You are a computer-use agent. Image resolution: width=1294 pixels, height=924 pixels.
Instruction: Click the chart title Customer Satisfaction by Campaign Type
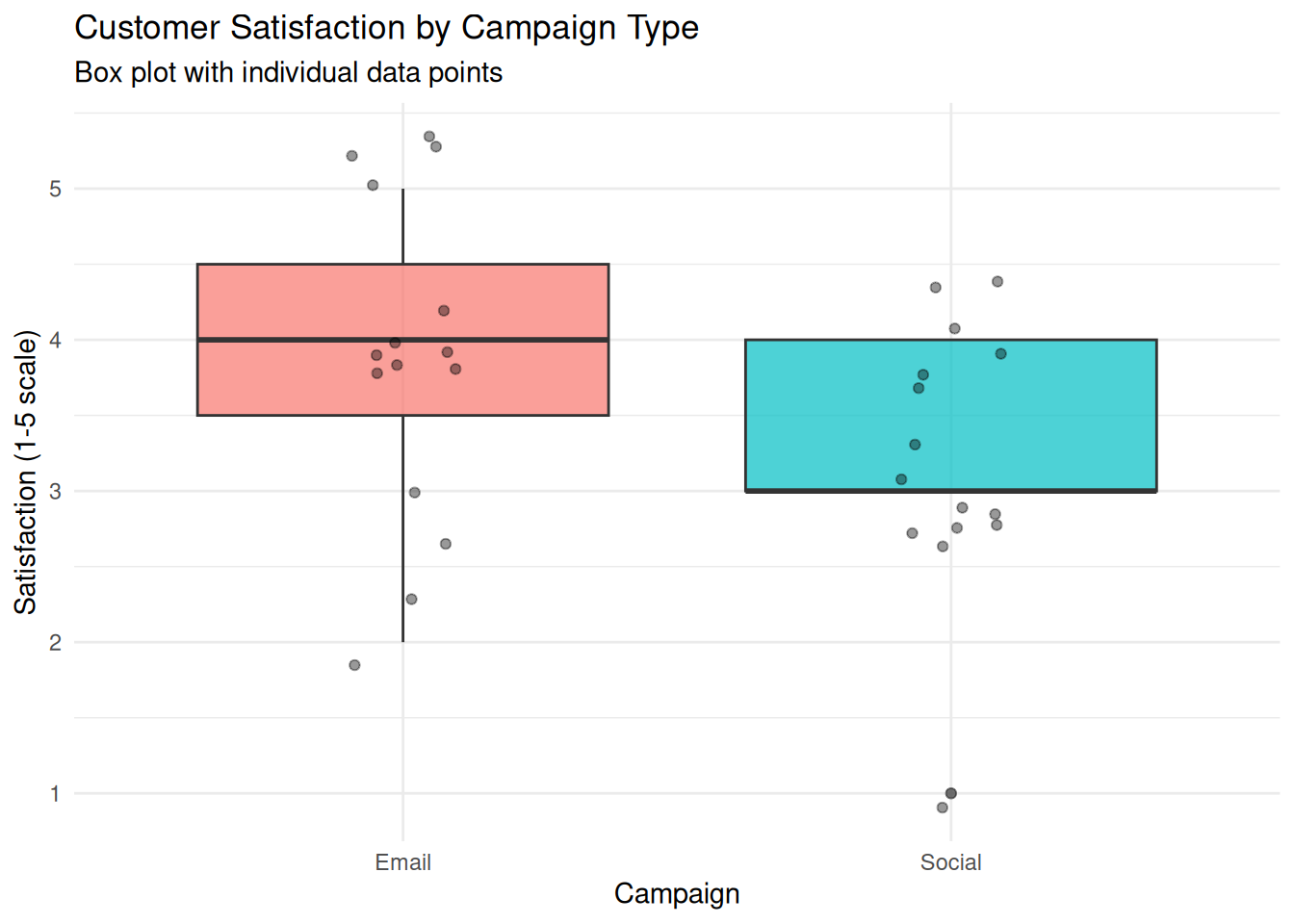(x=386, y=28)
